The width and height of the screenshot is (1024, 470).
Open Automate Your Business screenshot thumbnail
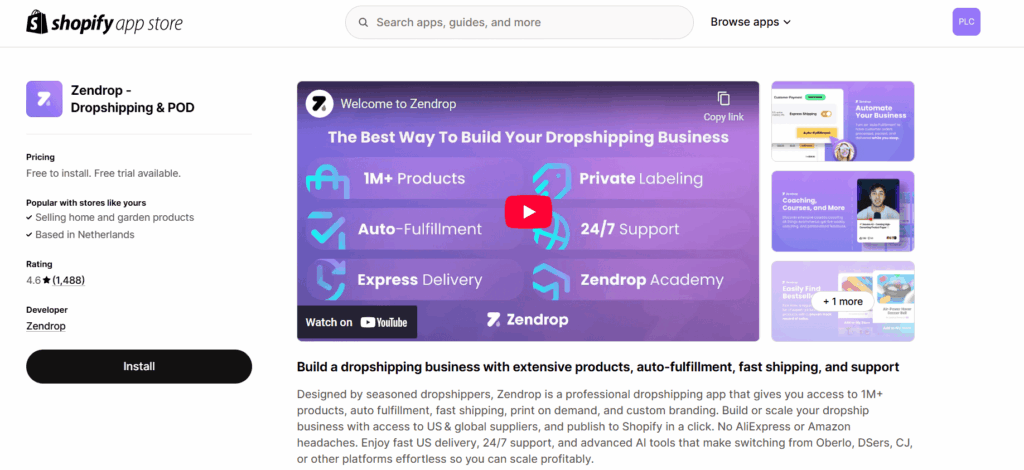(x=842, y=121)
